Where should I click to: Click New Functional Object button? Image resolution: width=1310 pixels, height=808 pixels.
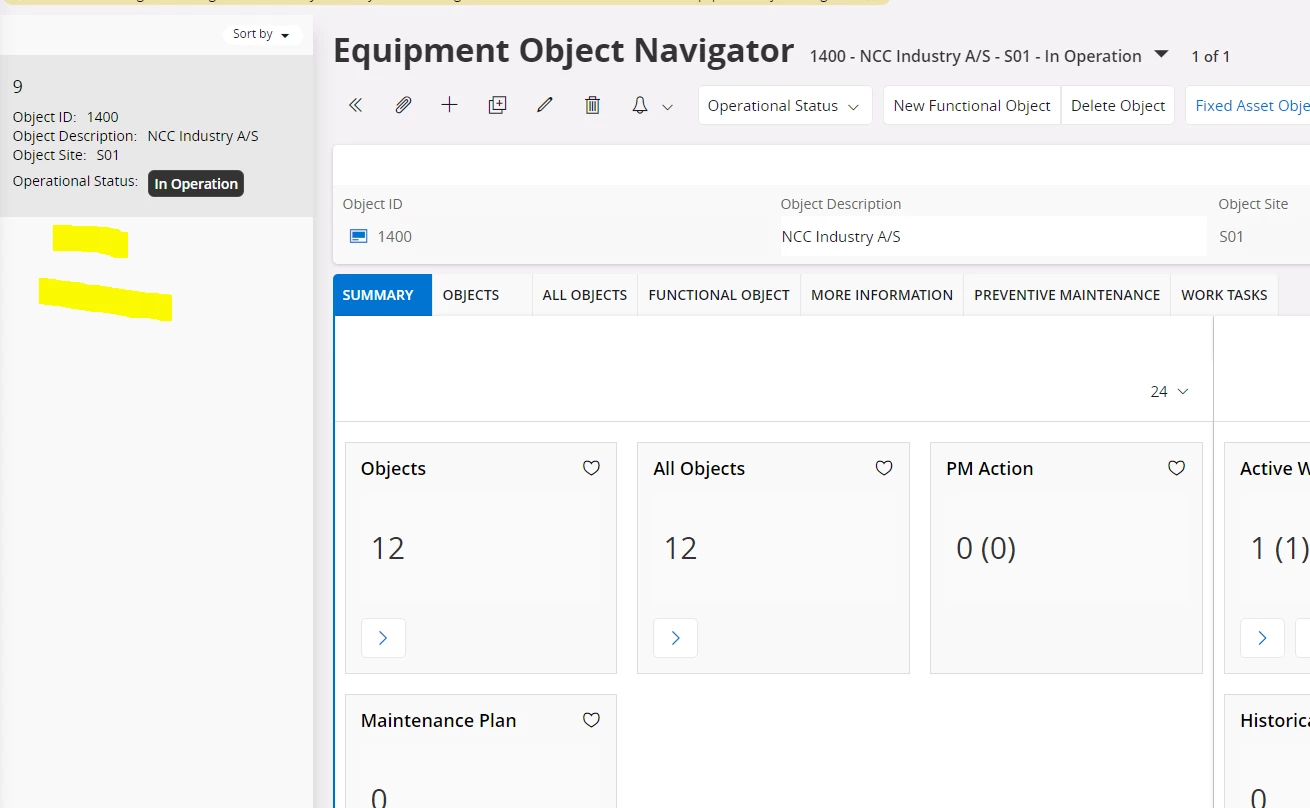point(972,105)
